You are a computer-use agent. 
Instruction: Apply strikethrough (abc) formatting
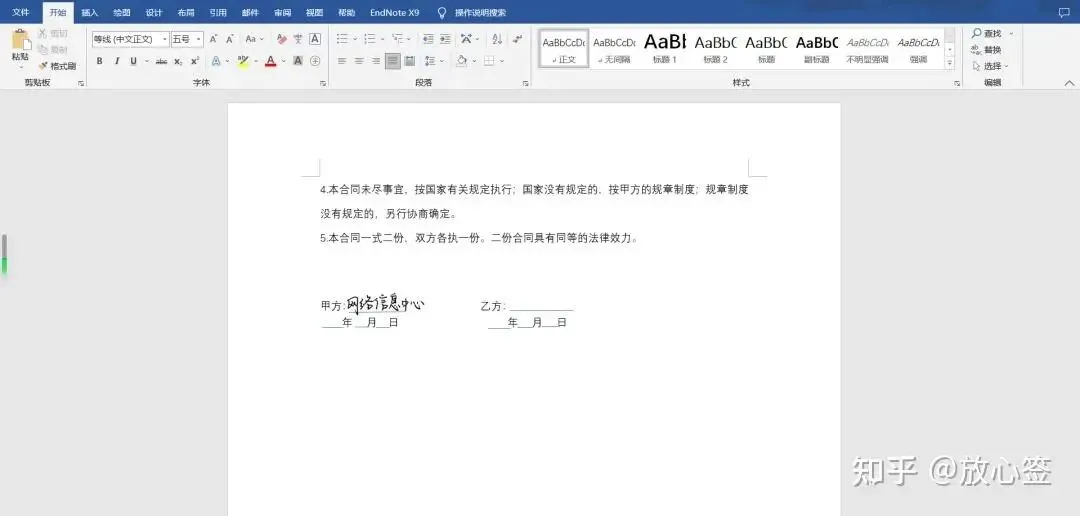[x=161, y=61]
